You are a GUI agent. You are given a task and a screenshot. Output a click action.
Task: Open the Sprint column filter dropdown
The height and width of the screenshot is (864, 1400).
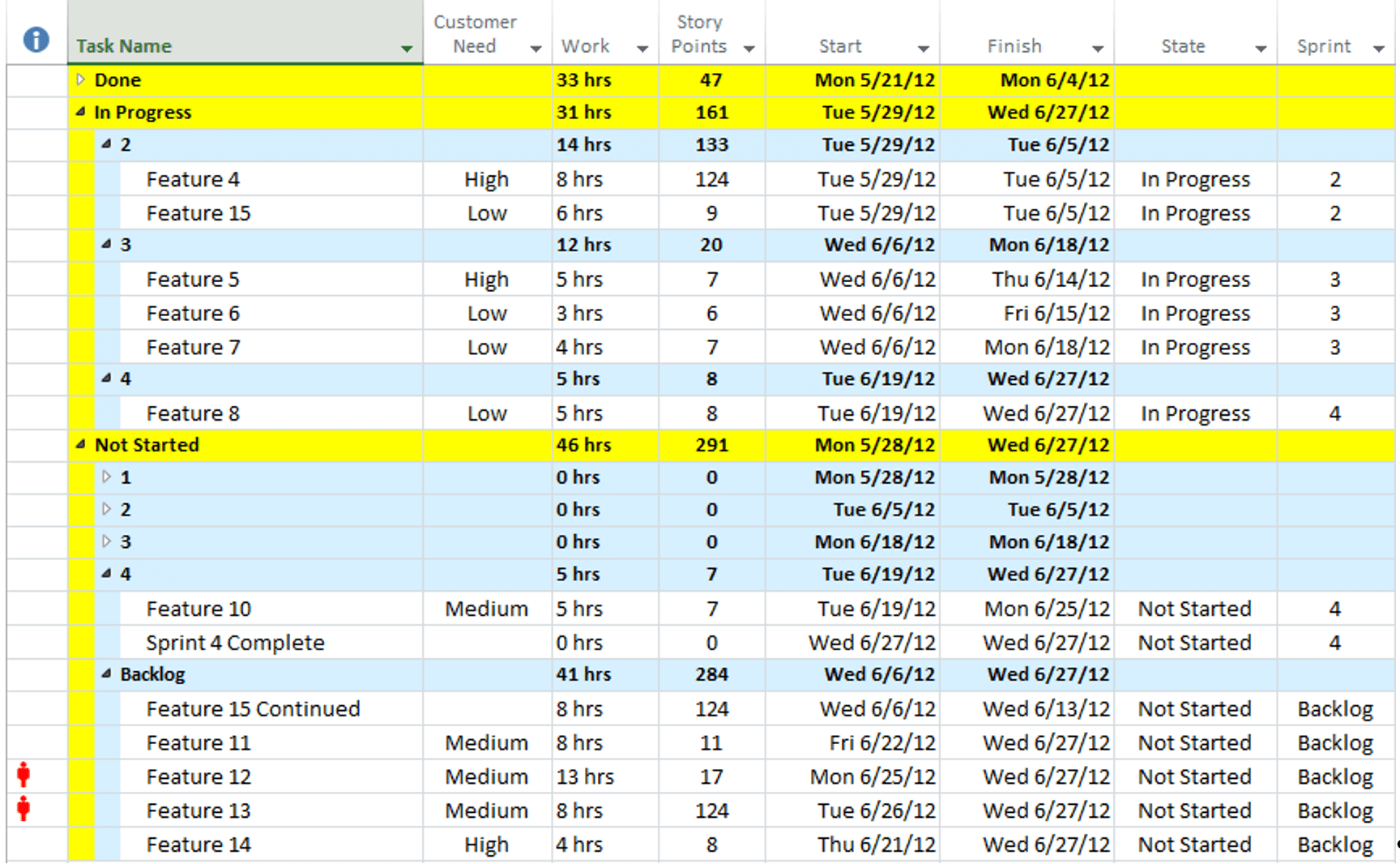[1379, 49]
